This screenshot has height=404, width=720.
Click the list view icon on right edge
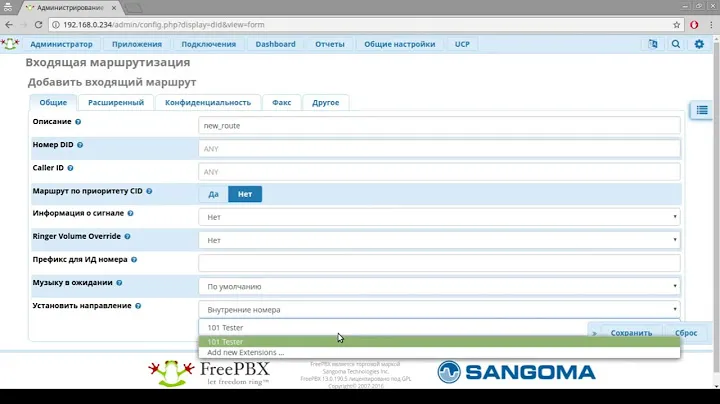point(702,110)
